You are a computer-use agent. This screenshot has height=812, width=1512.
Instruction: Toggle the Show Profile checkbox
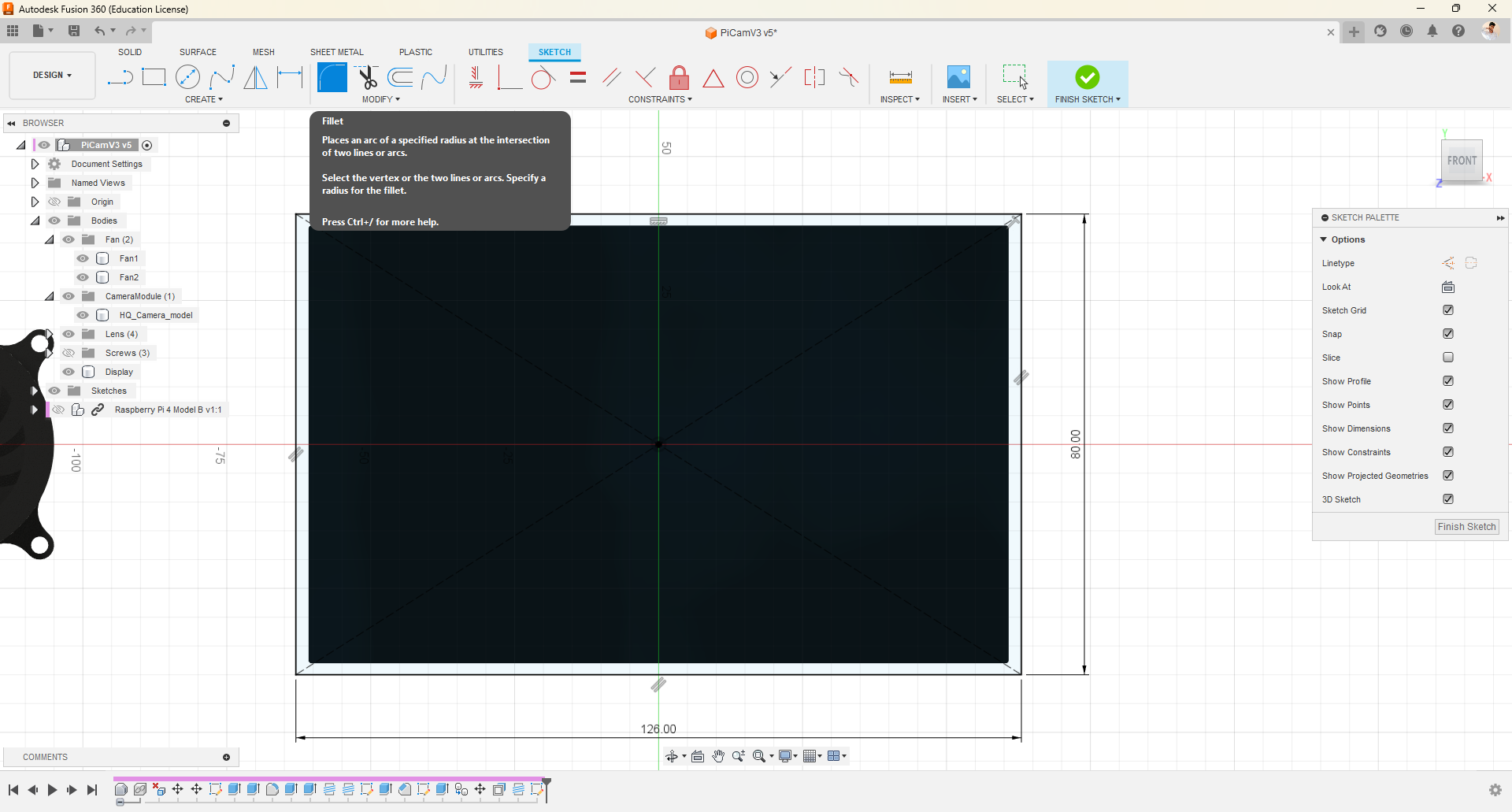1448,381
